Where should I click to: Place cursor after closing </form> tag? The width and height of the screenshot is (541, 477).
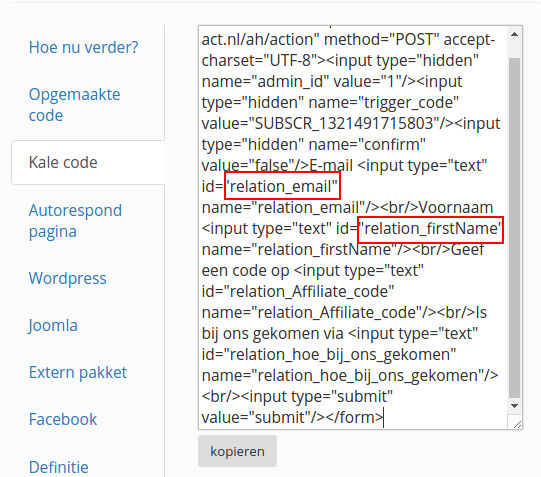click(x=384, y=418)
